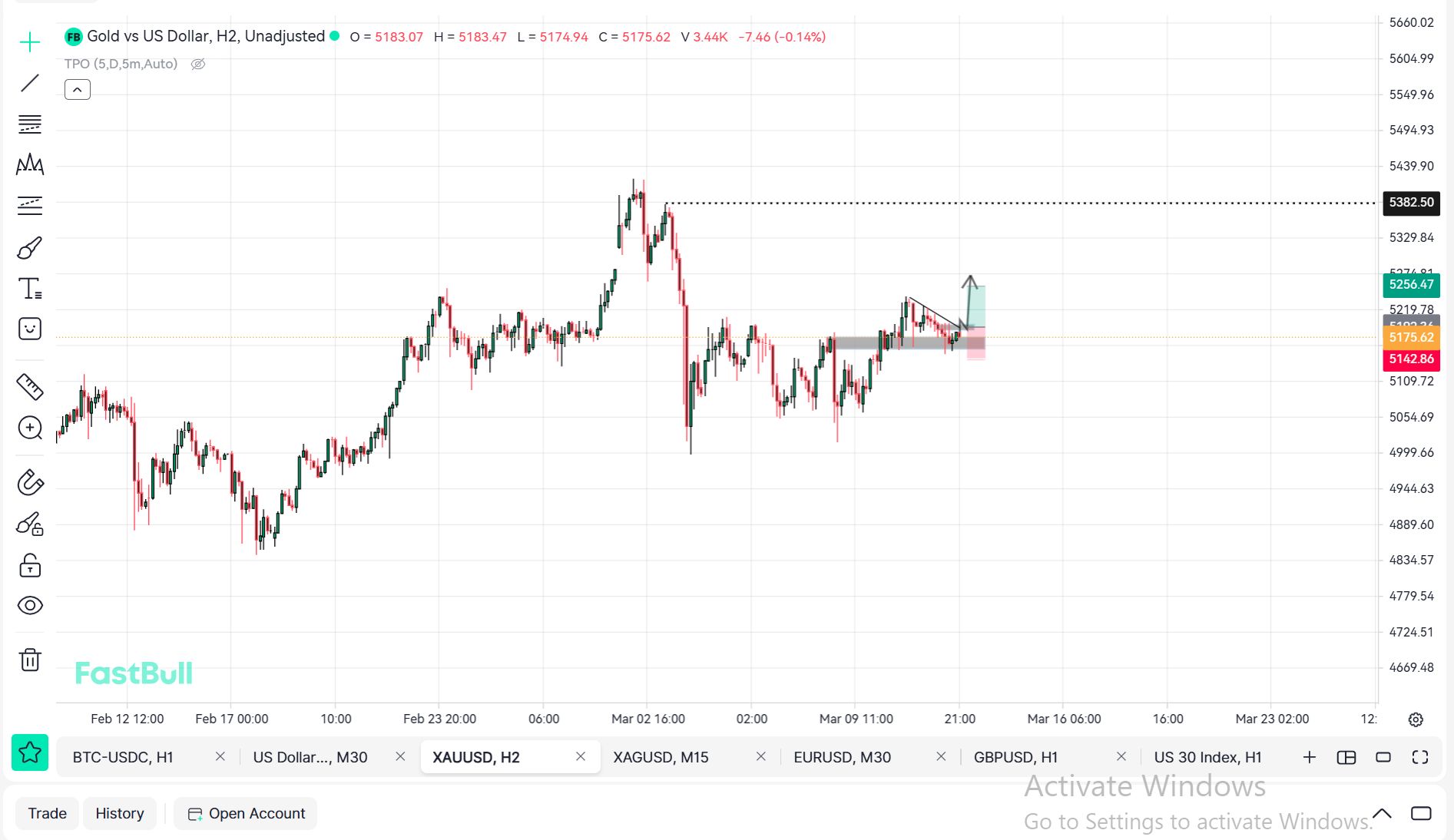This screenshot has height=840, width=1454.
Task: Activate the zoom in tool
Action: pyautogui.click(x=30, y=428)
